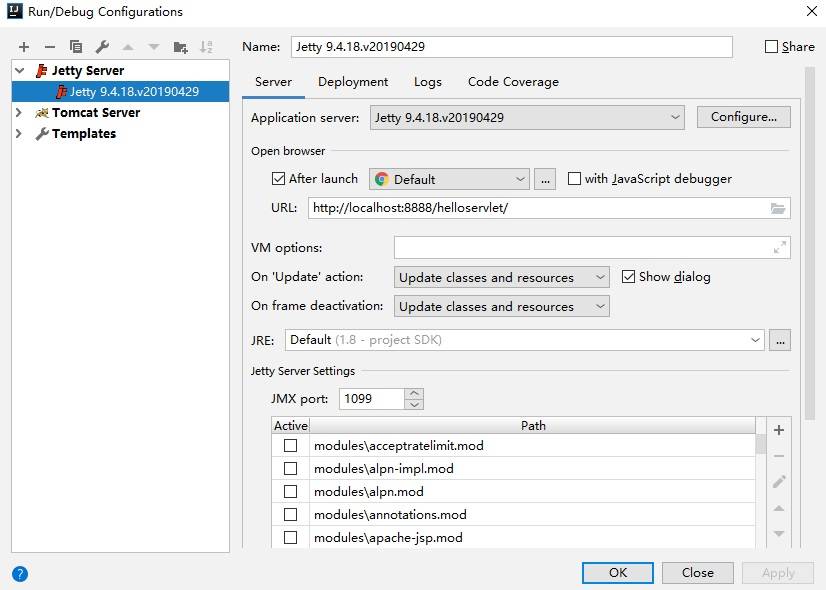This screenshot has width=826, height=590.
Task: Click the folder icon in URL field
Action: click(778, 208)
